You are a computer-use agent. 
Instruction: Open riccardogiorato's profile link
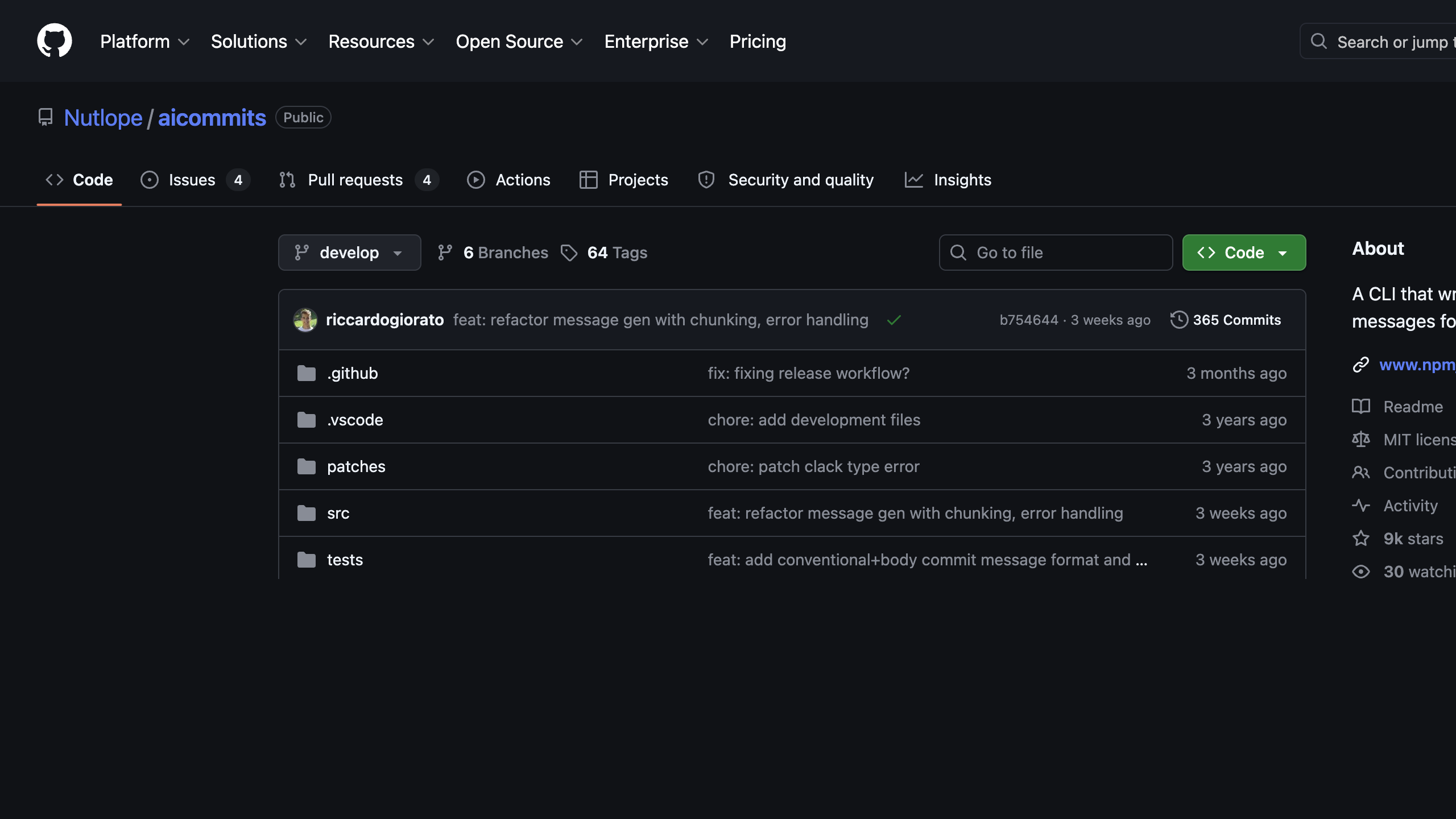(385, 320)
